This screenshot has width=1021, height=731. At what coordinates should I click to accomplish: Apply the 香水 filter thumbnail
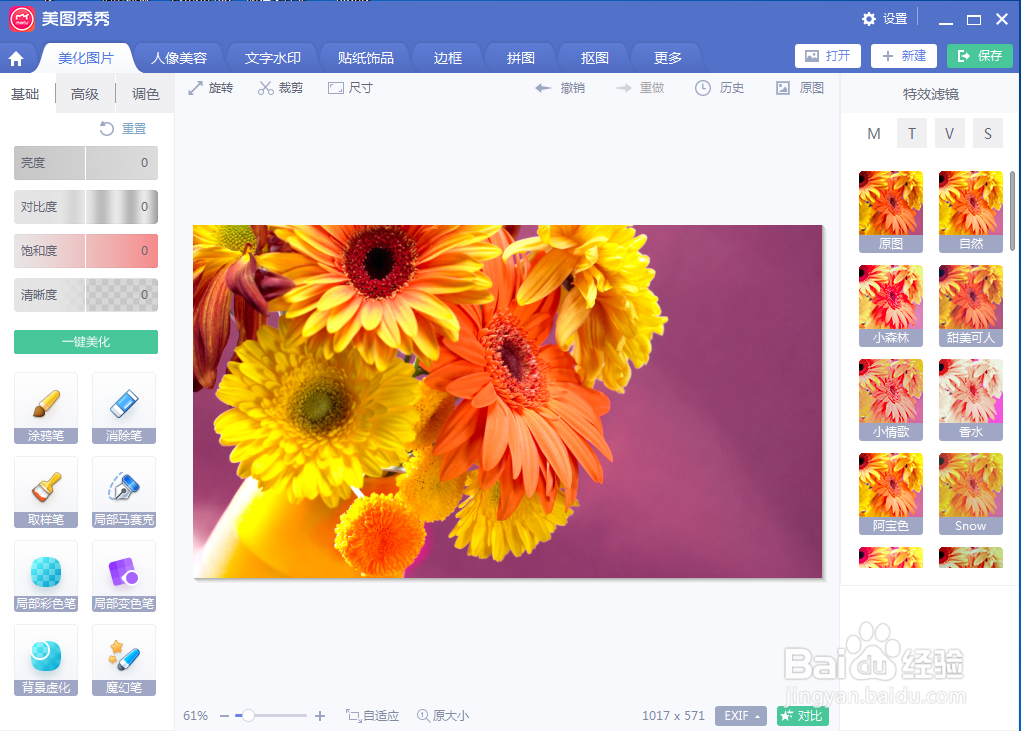pos(971,400)
